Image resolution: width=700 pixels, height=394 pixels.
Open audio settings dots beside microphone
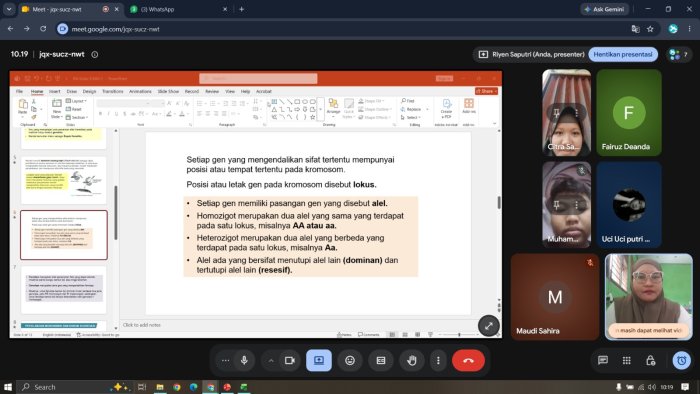pyautogui.click(x=225, y=360)
